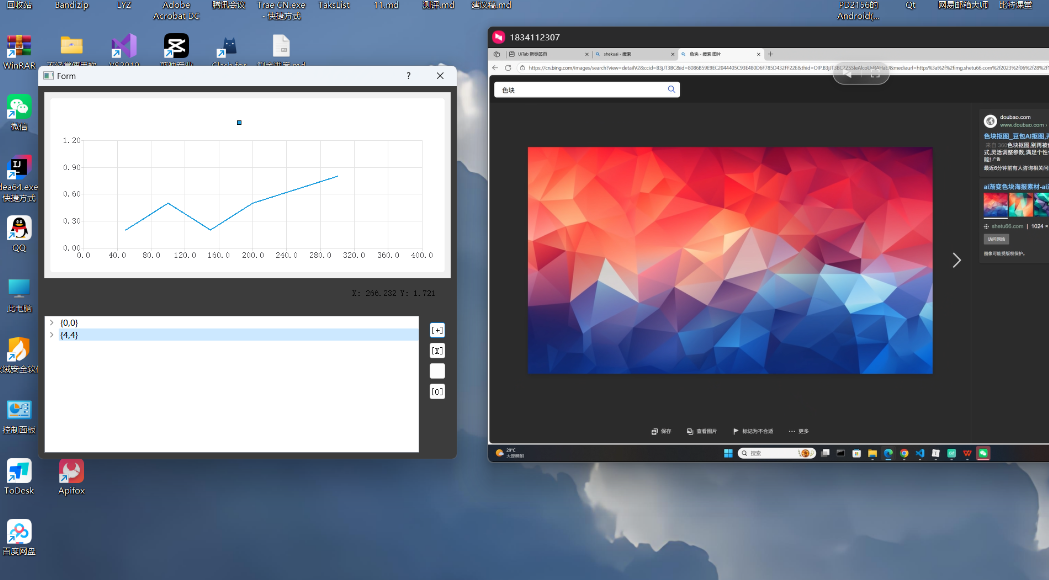The image size is (1049, 580).
Task: Click the flag 标记为不合适 button
Action: 753,431
